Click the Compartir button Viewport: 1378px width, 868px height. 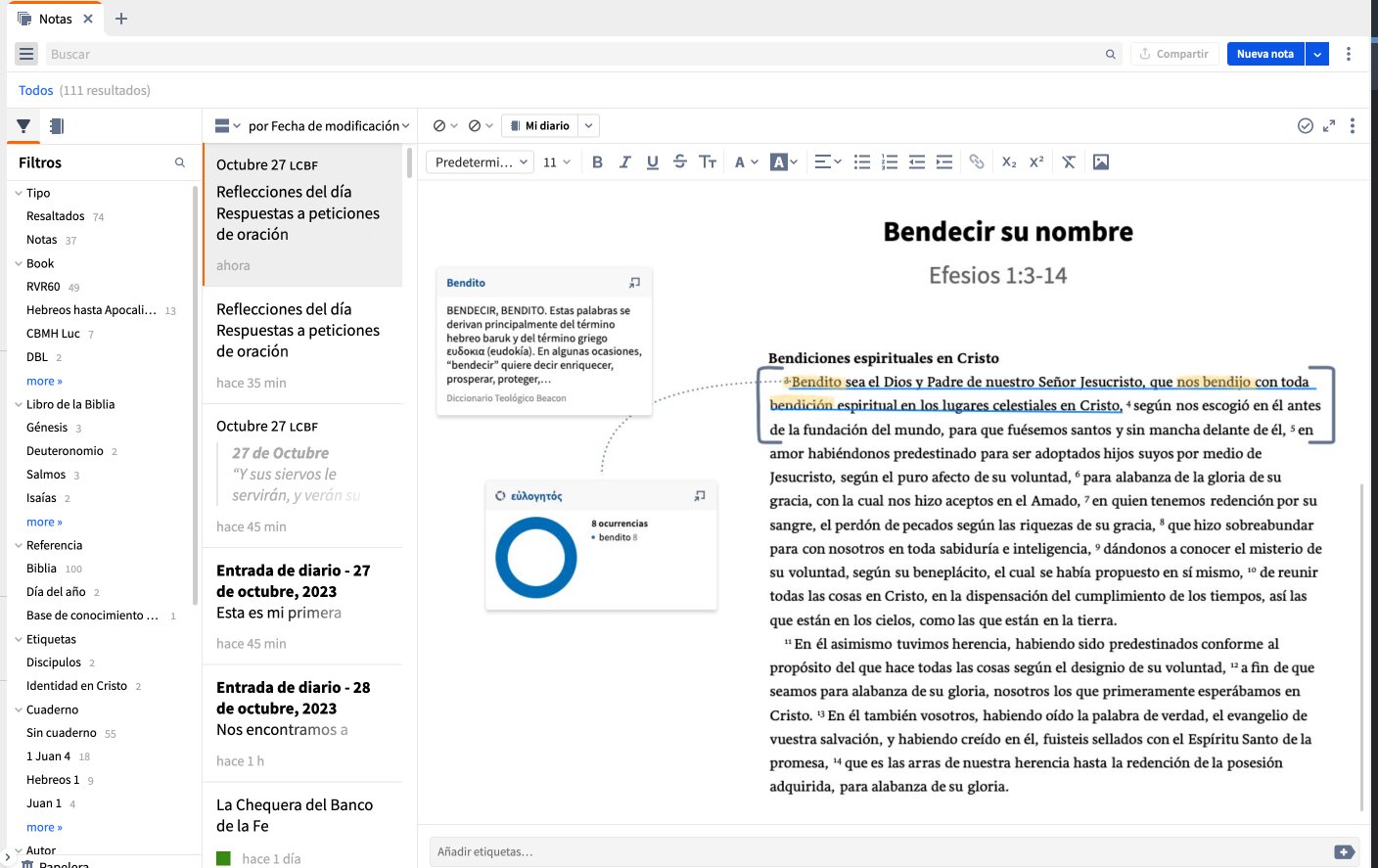coord(1174,54)
